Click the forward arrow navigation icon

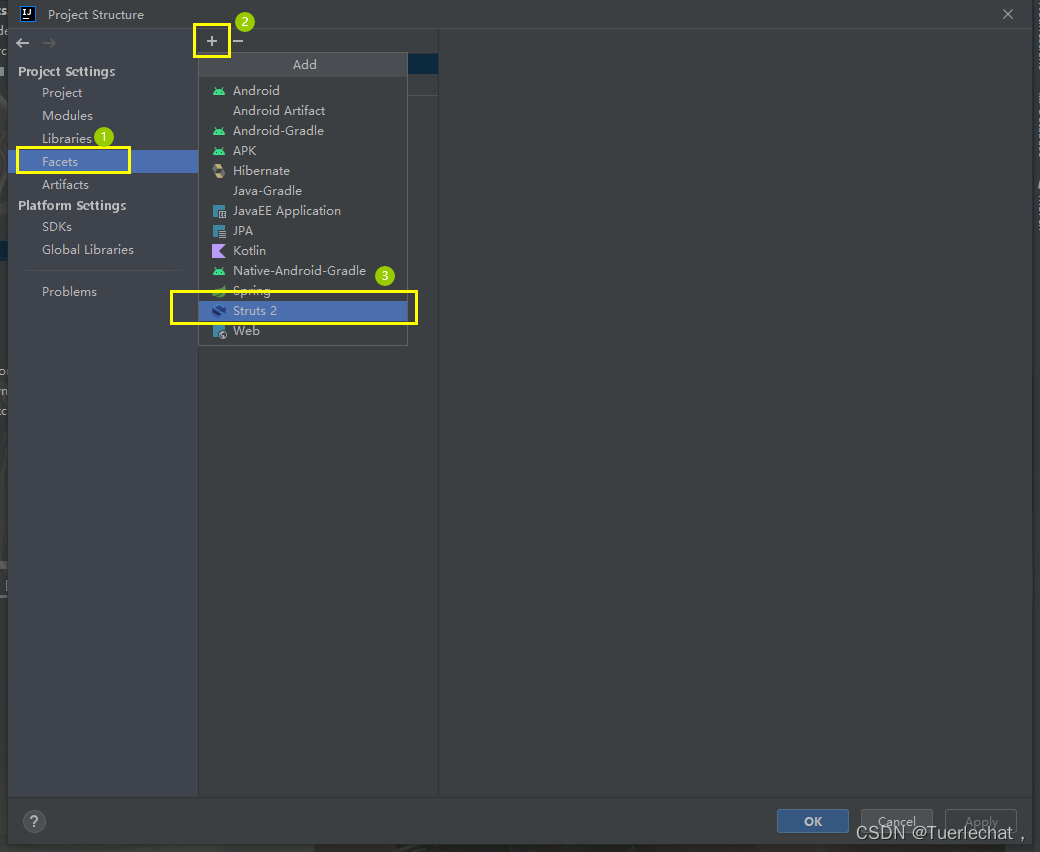coord(49,43)
